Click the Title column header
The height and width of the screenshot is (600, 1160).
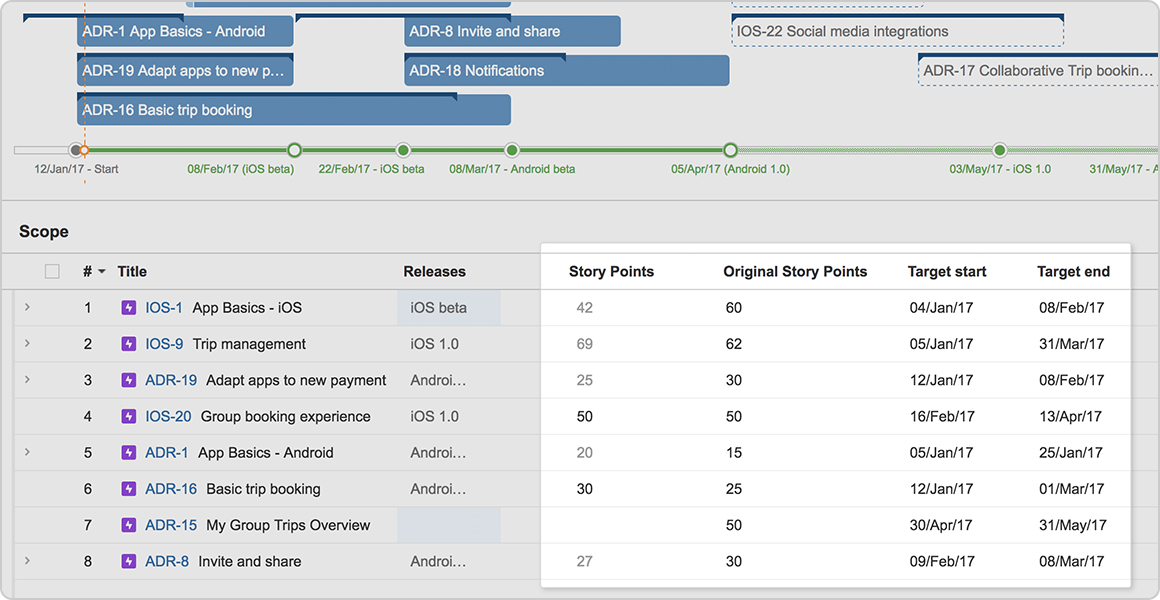point(132,272)
